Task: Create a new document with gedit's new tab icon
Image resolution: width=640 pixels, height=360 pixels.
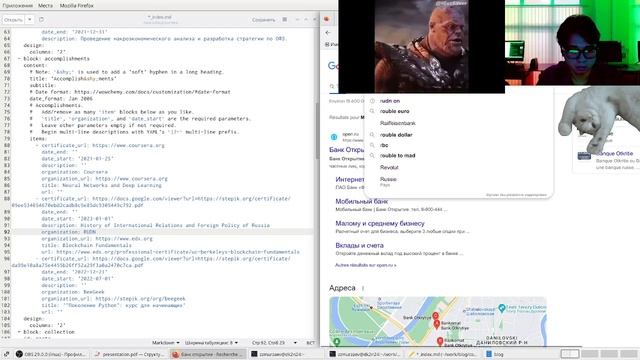Action: (x=42, y=20)
